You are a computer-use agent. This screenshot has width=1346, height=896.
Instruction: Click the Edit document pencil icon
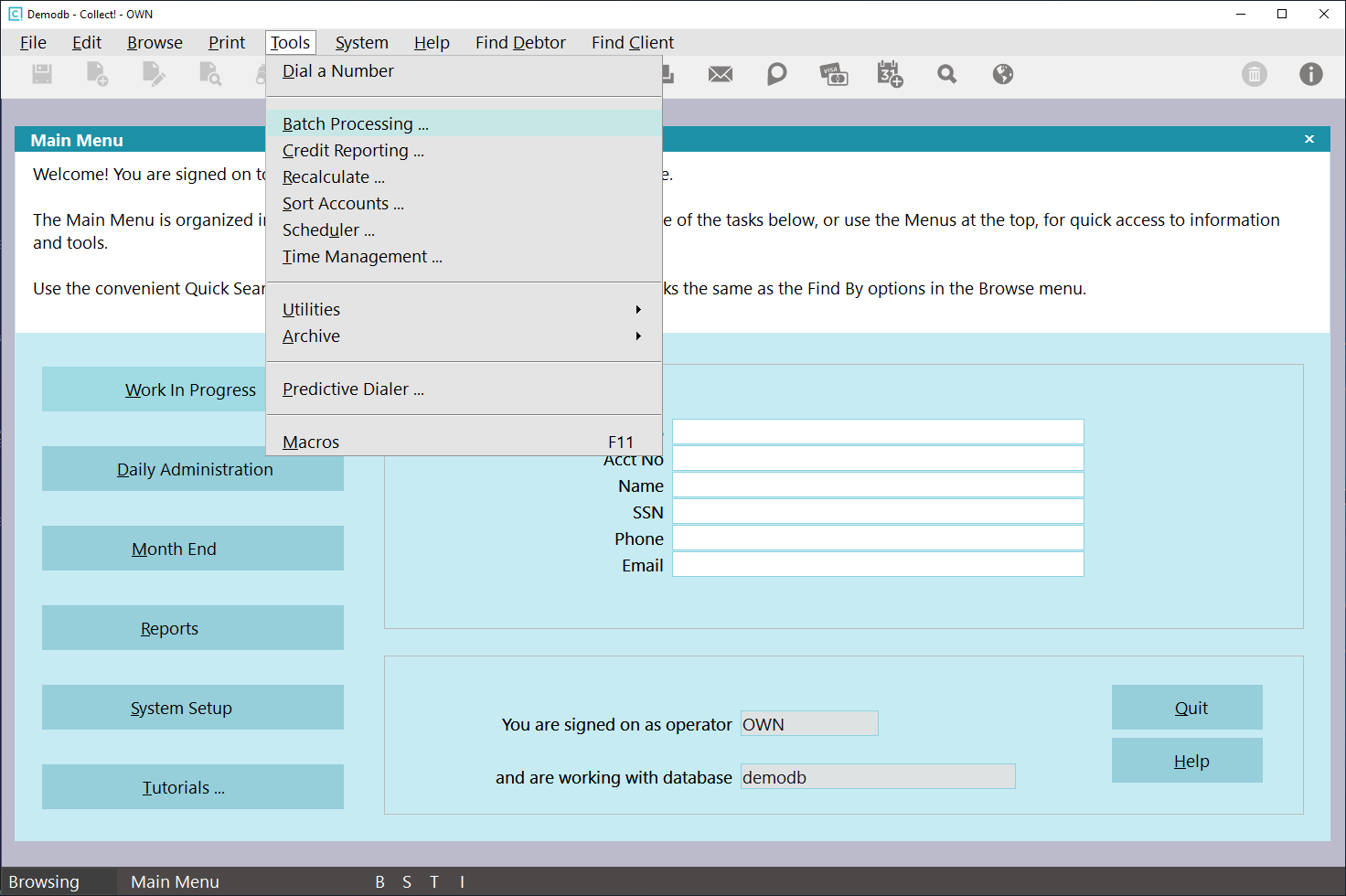(154, 74)
